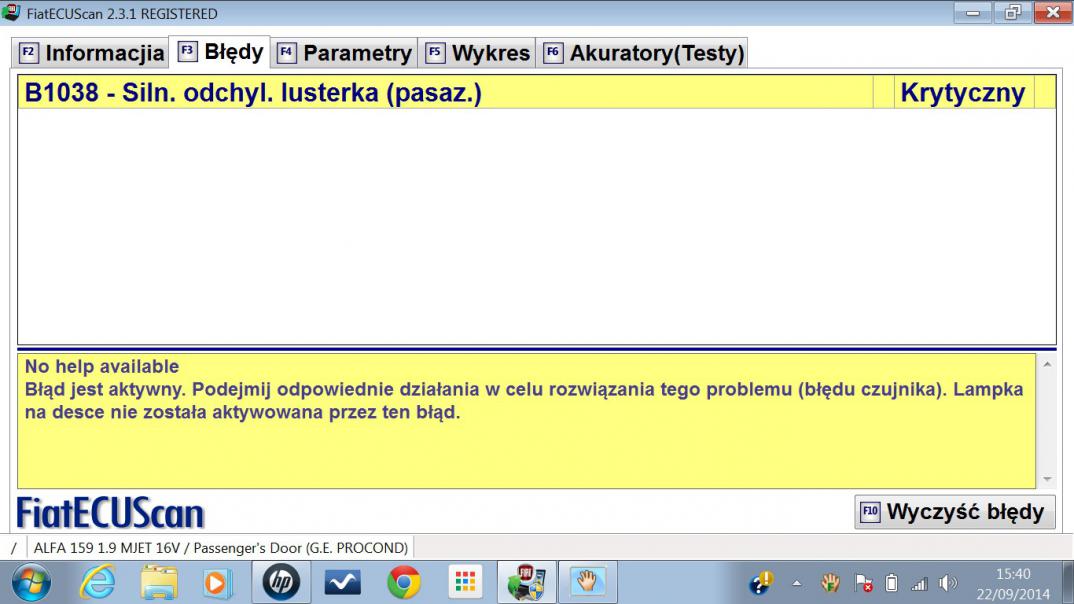Click the FiatECUScan title bar app icon
Image resolution: width=1074 pixels, height=604 pixels.
coord(11,13)
